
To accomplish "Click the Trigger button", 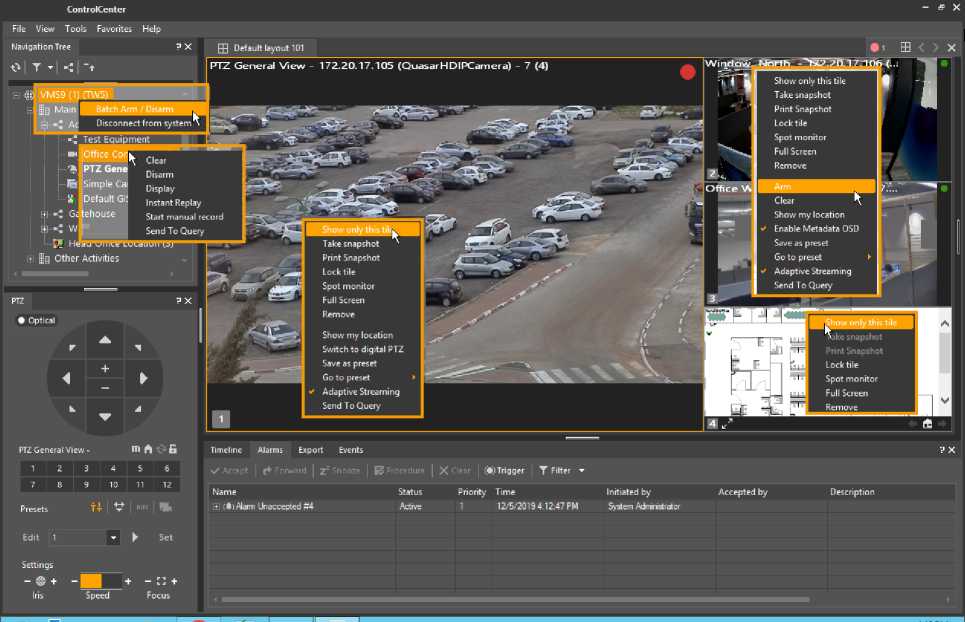I will (505, 471).
